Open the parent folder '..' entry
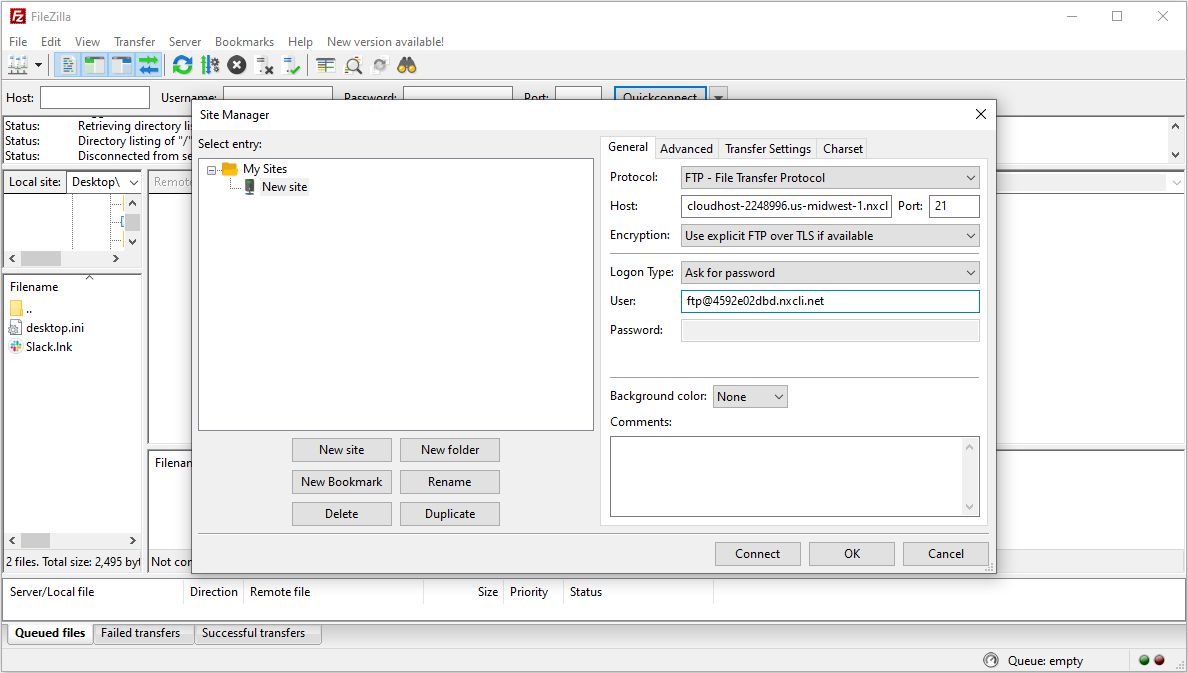The height and width of the screenshot is (673, 1188). 21,308
